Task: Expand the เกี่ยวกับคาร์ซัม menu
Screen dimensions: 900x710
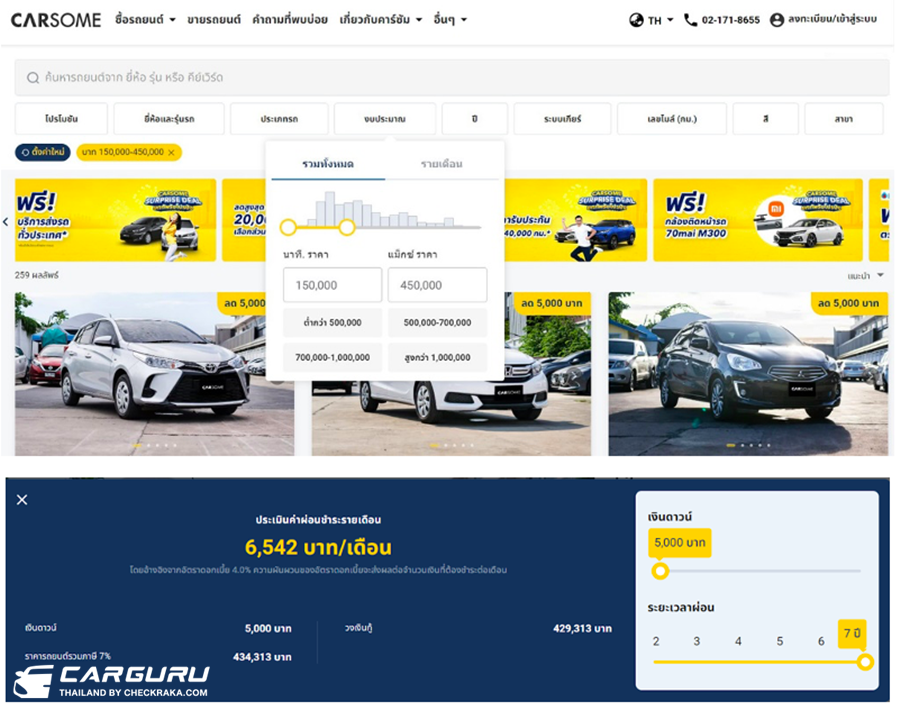Action: coord(380,20)
